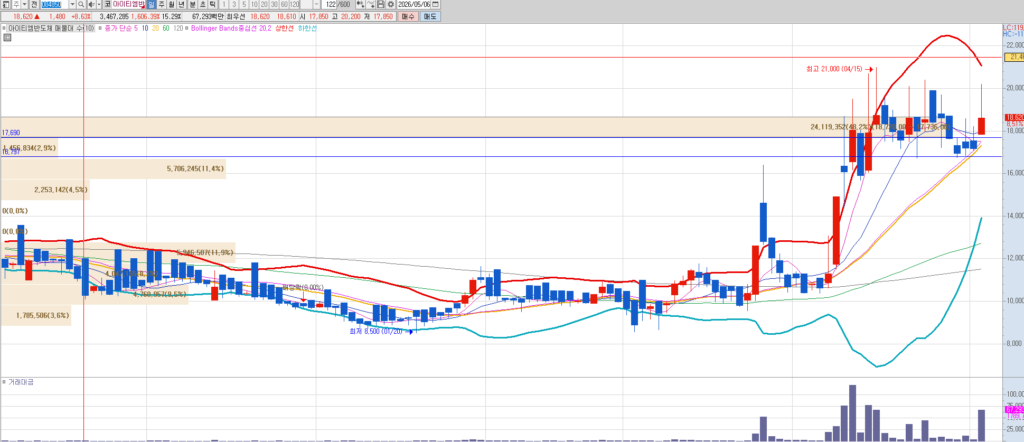Viewport: 1024px width, 442px height.
Task: Choose the 20 interval button
Action: click(264, 4)
